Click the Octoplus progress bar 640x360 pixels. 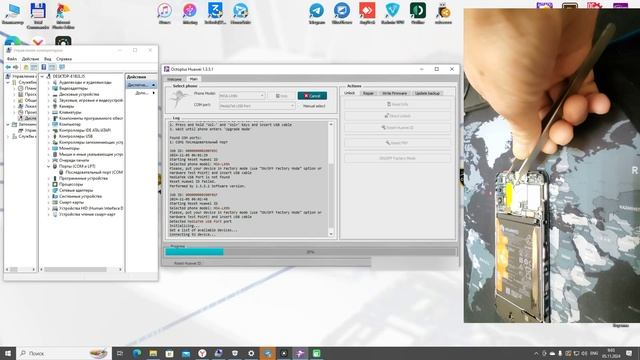pyautogui.click(x=311, y=252)
